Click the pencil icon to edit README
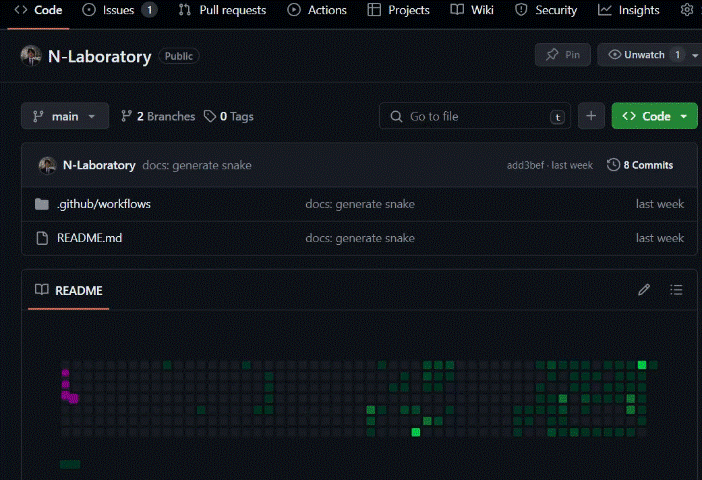This screenshot has width=702, height=480. 644,290
